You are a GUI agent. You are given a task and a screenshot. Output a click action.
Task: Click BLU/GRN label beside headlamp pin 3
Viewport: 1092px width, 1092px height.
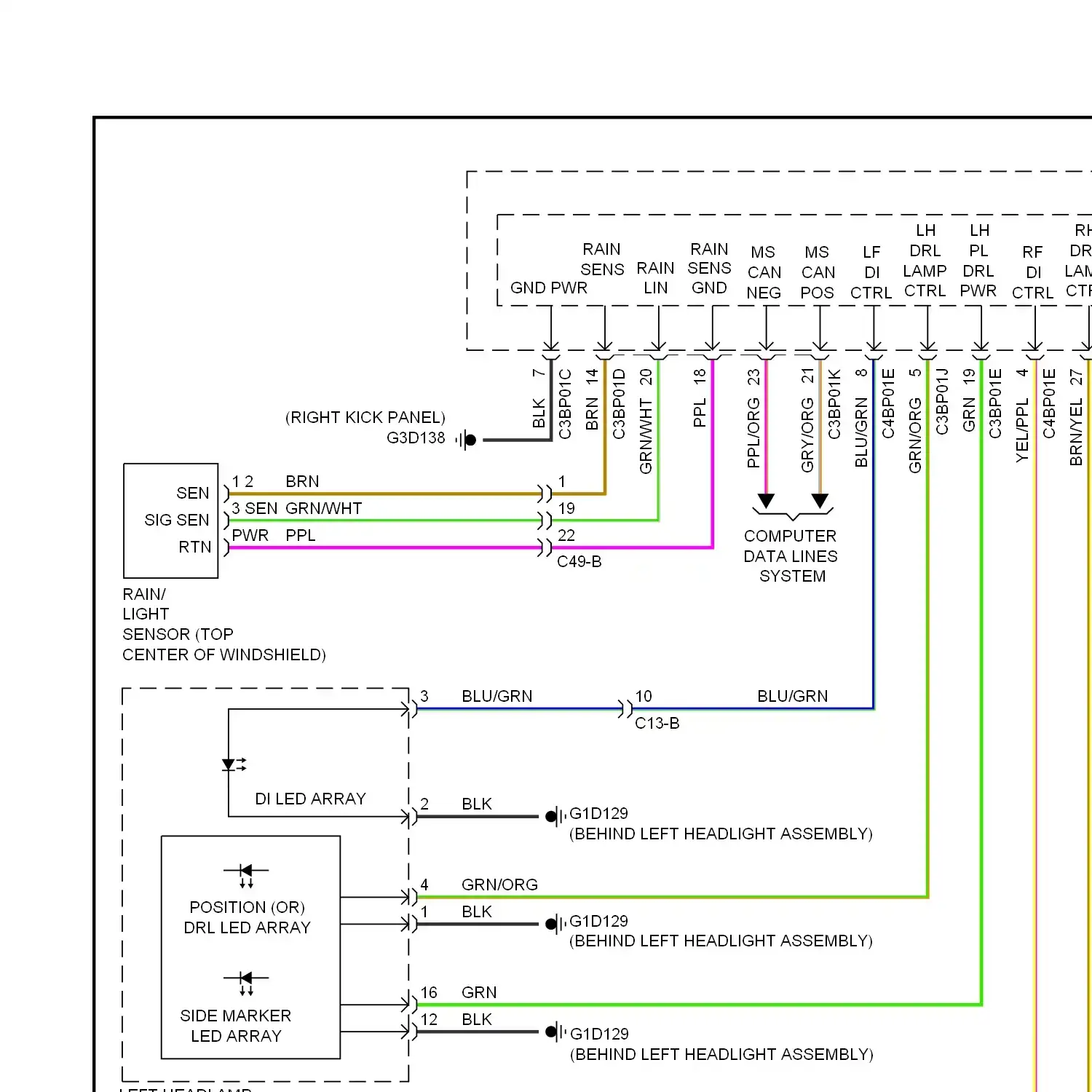point(497,697)
